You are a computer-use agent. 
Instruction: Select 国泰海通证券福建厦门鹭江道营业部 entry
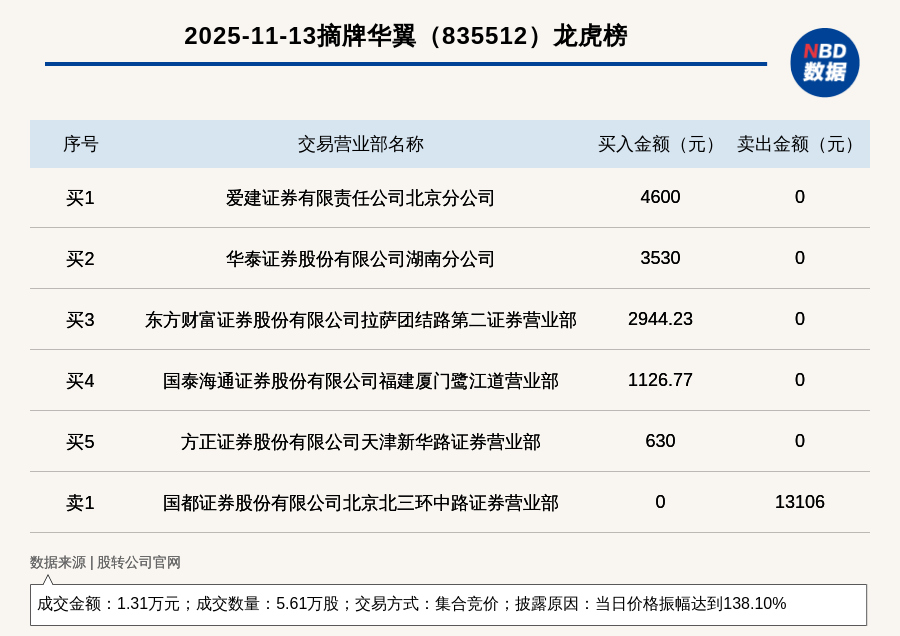click(360, 381)
